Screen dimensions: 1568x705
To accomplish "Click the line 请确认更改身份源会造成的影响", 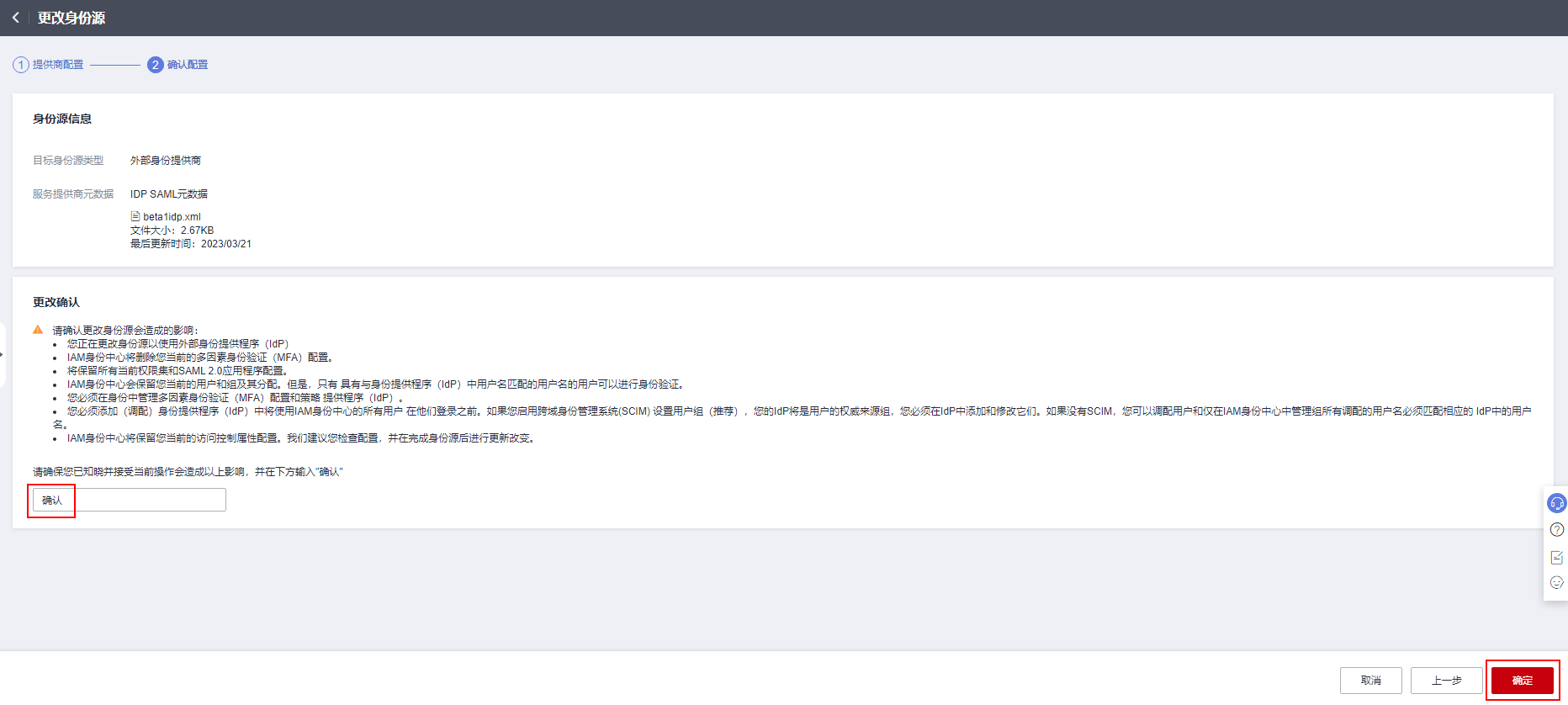I will (x=125, y=330).
